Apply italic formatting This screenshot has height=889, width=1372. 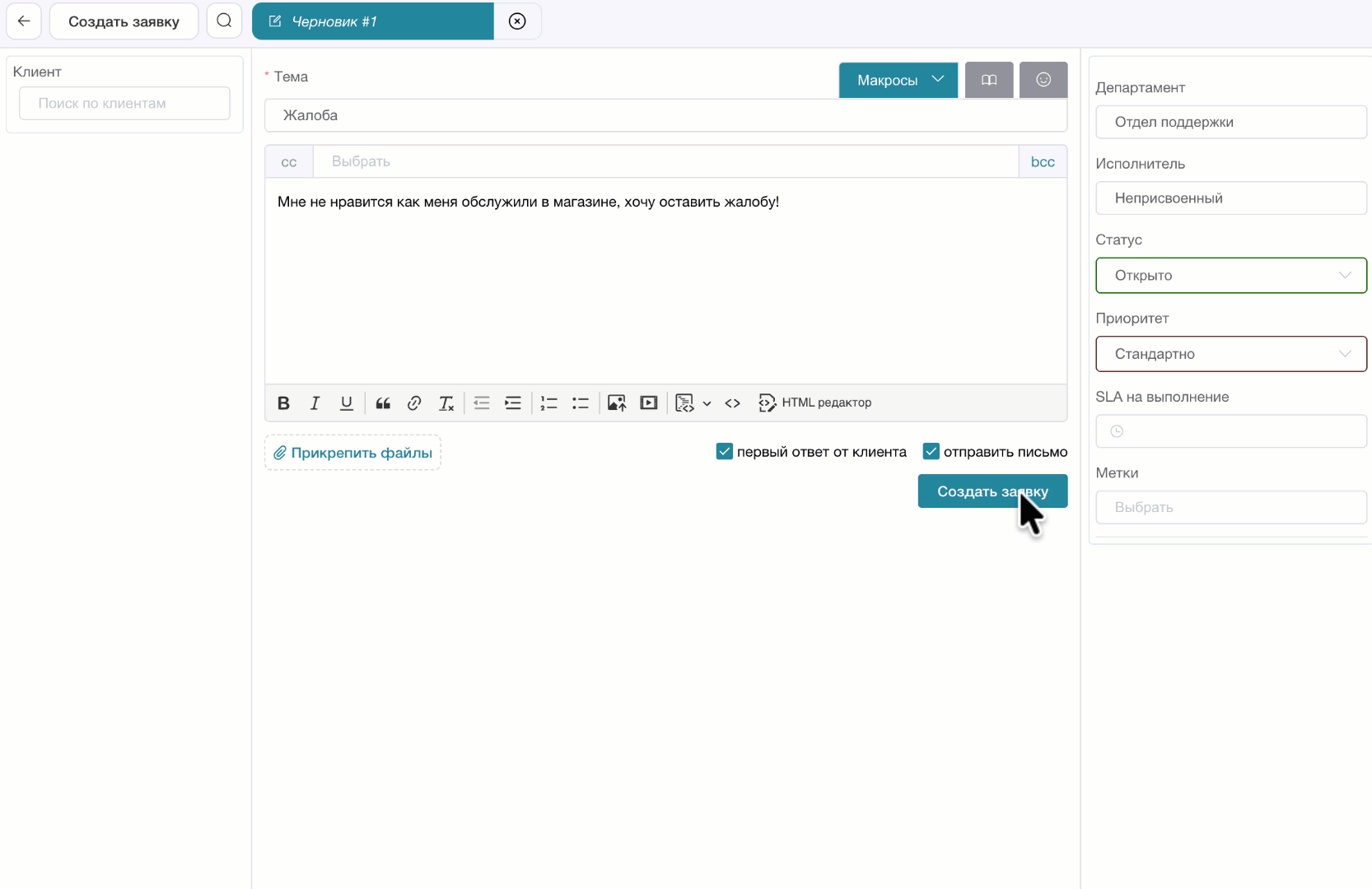315,403
